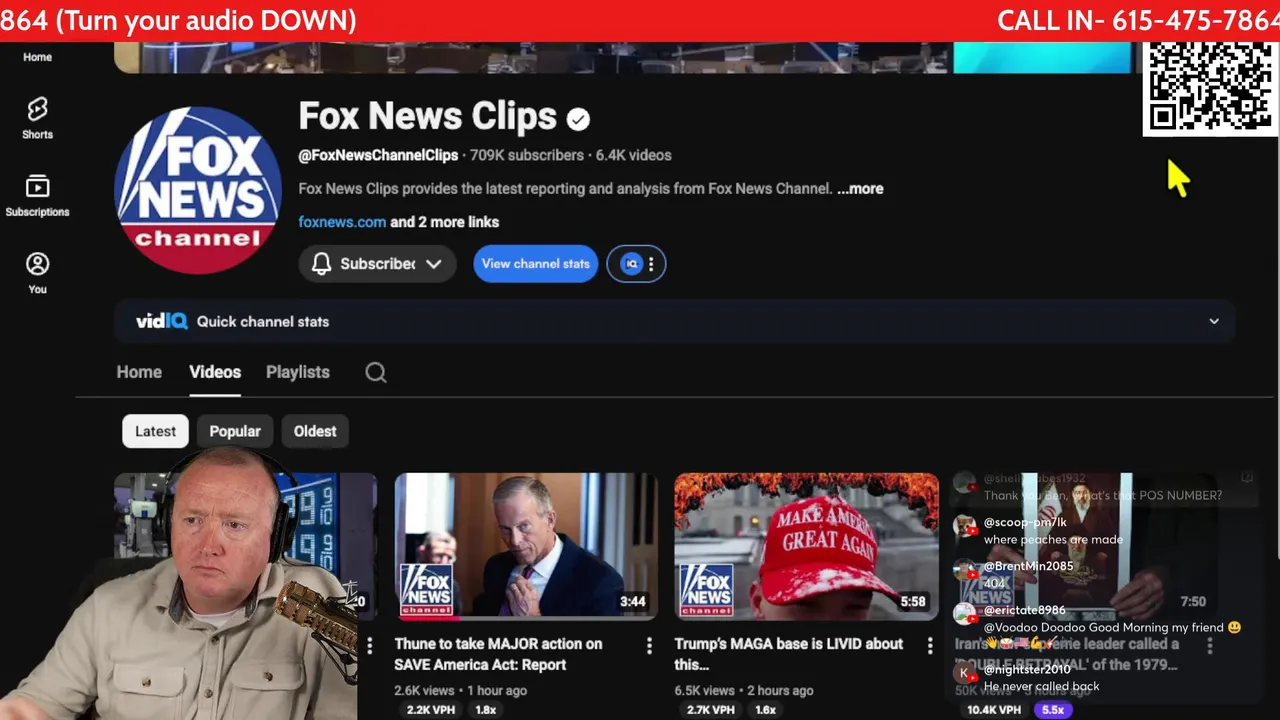This screenshot has width=1280, height=720.
Task: Expand channel description with ...more
Action: pyautogui.click(x=860, y=188)
